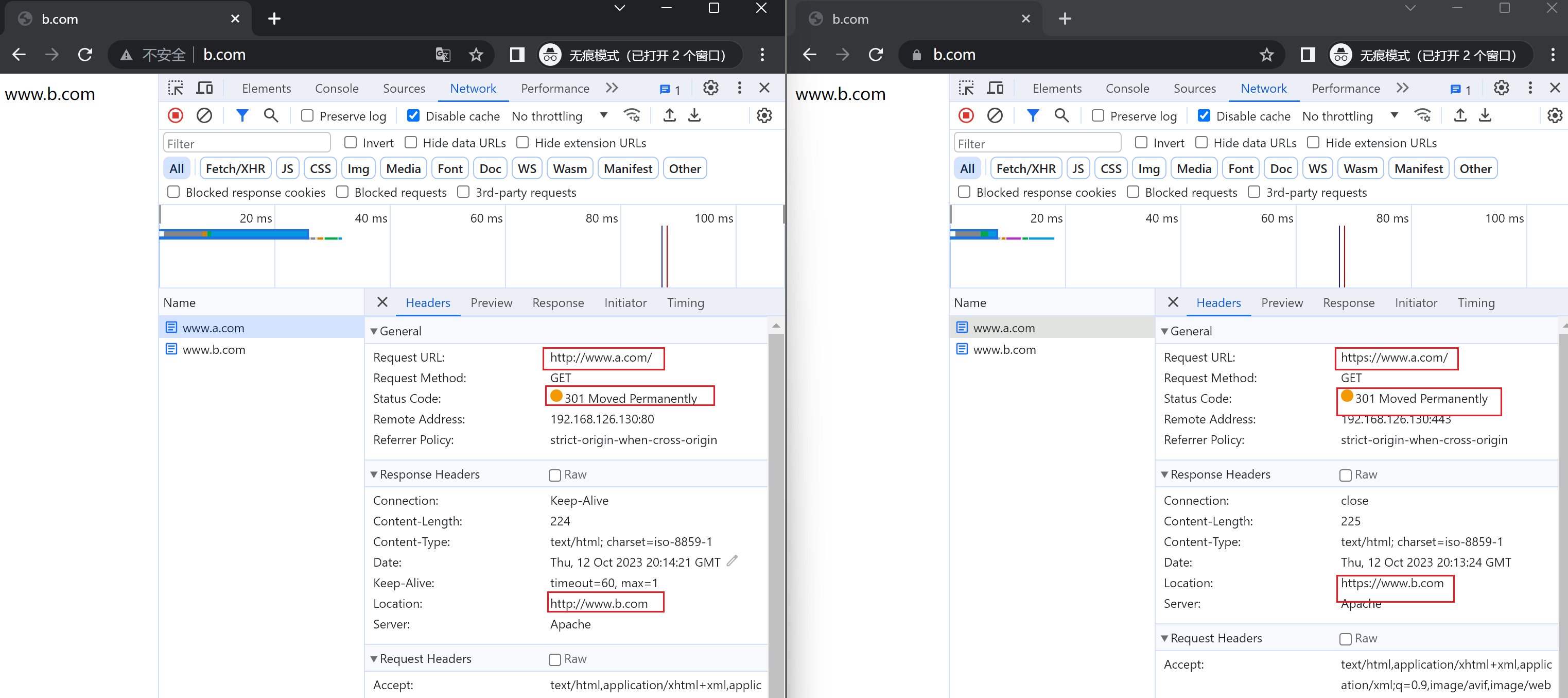The width and height of the screenshot is (1568, 698).
Task: Select www.b.com request in right Name list
Action: [1004, 350]
